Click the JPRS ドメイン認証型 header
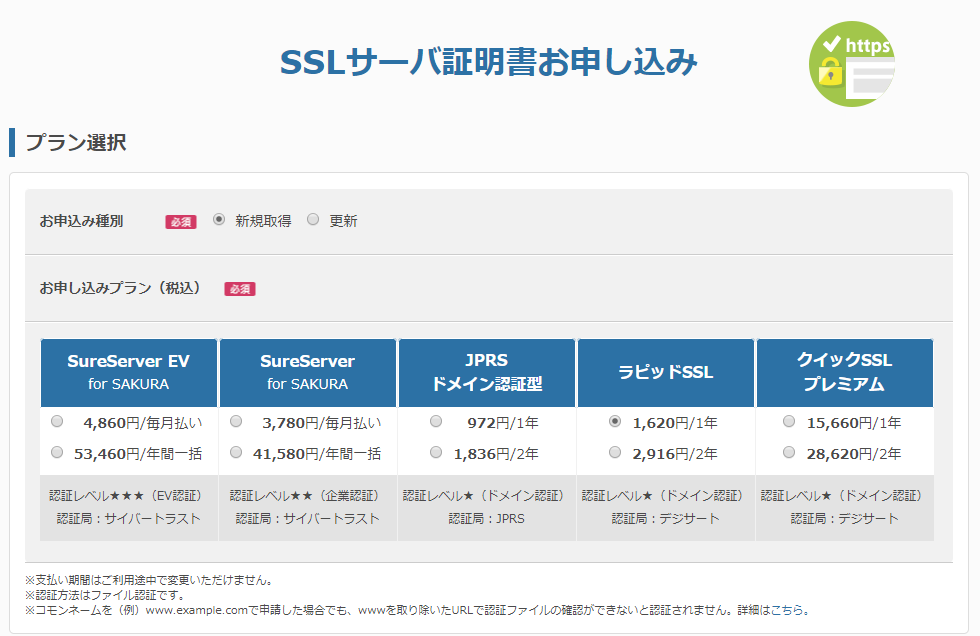 click(x=487, y=373)
